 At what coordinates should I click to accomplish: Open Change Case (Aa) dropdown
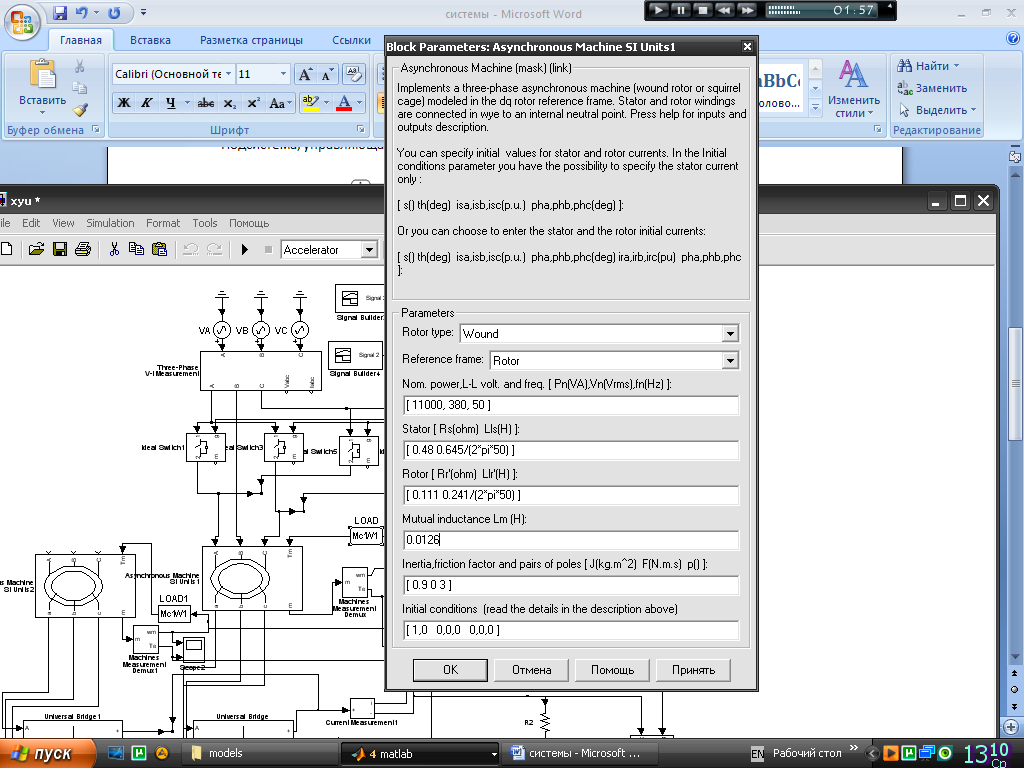pos(279,103)
